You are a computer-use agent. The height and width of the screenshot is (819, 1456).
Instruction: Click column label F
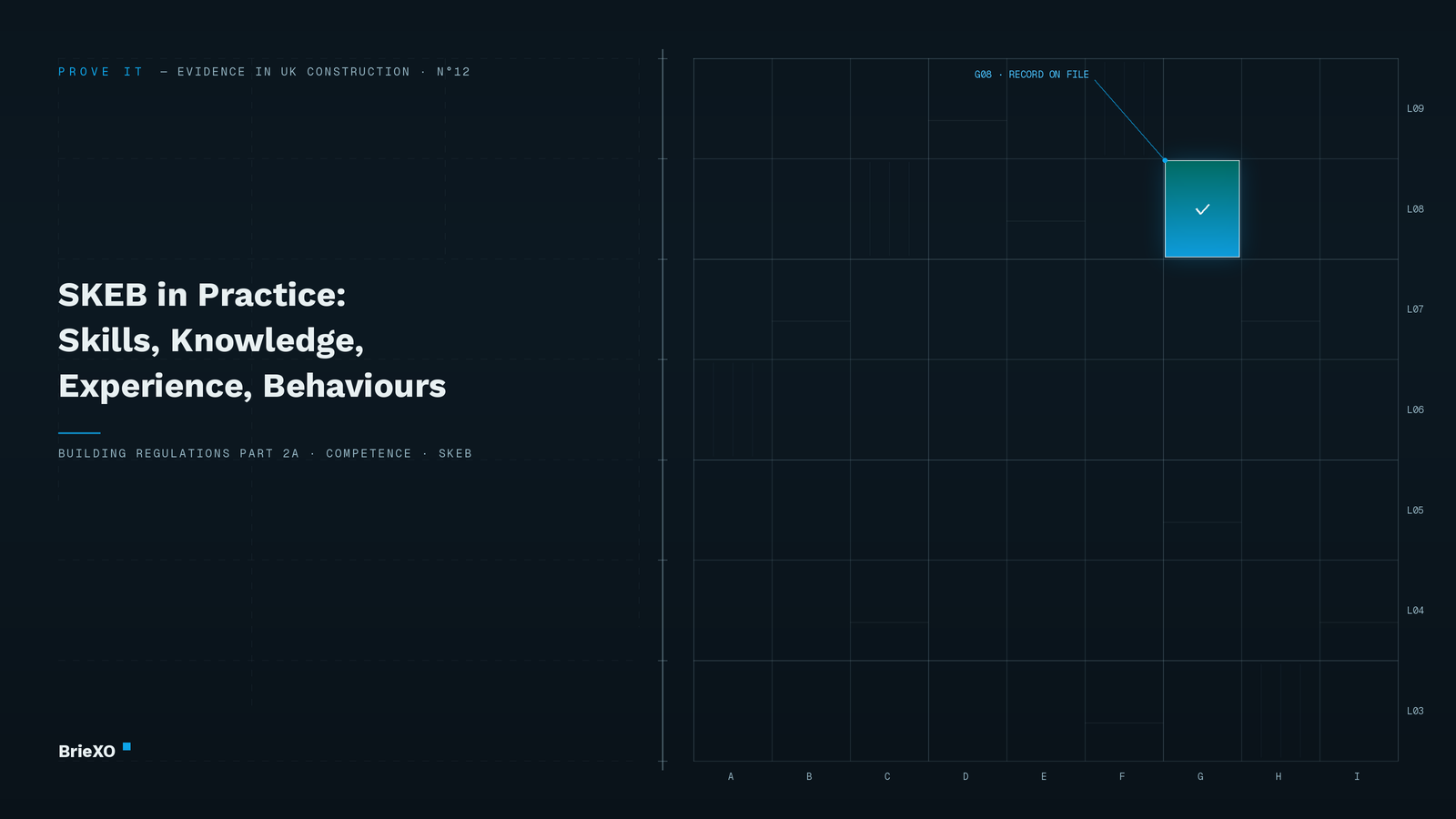[x=1122, y=776]
